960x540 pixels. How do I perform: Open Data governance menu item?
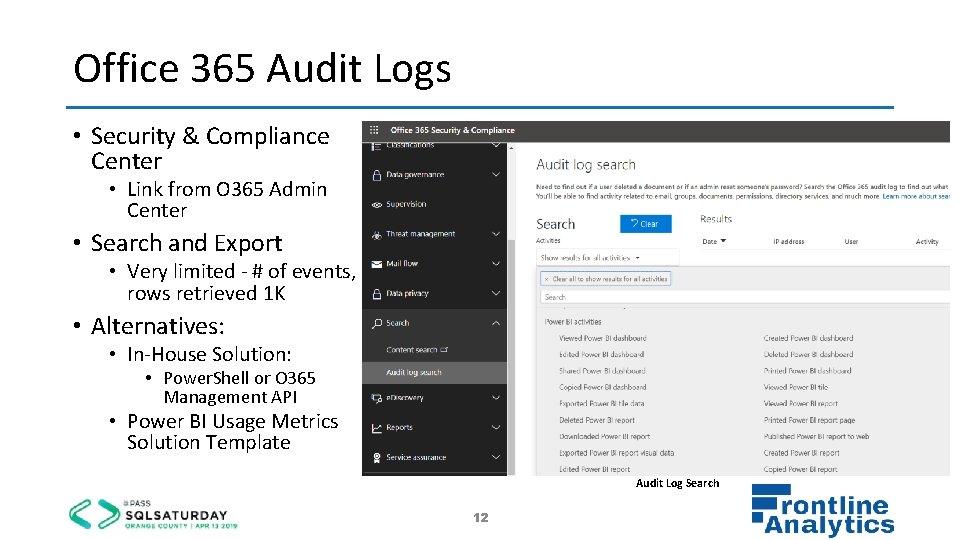415,174
